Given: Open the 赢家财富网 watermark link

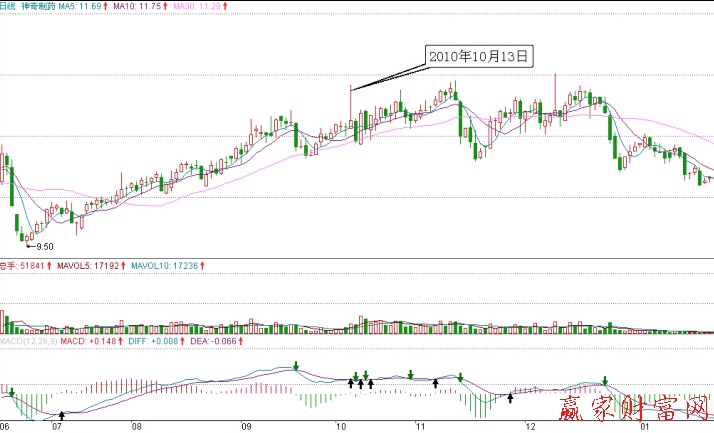Looking at the screenshot, I should click(633, 410).
